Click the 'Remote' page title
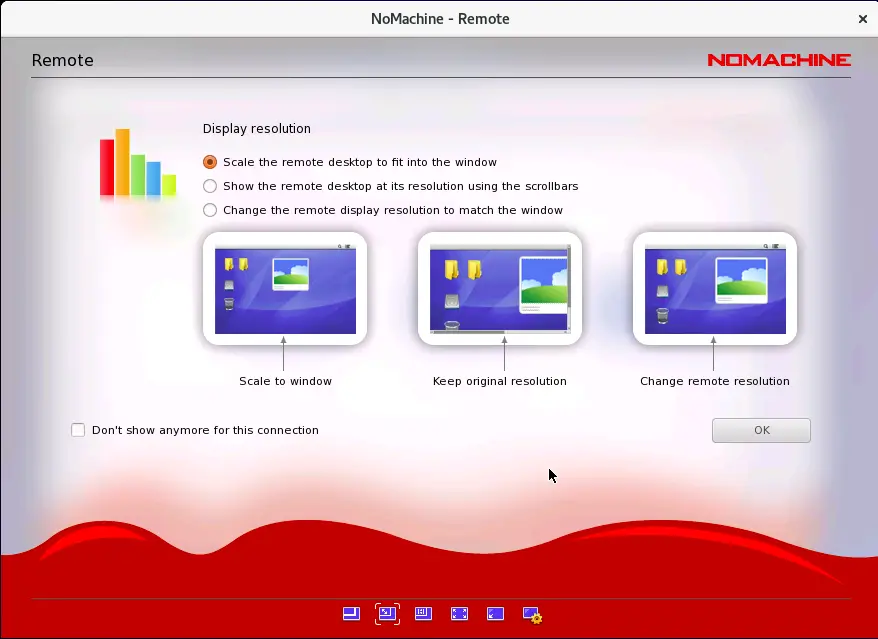This screenshot has height=639, width=878. click(63, 60)
